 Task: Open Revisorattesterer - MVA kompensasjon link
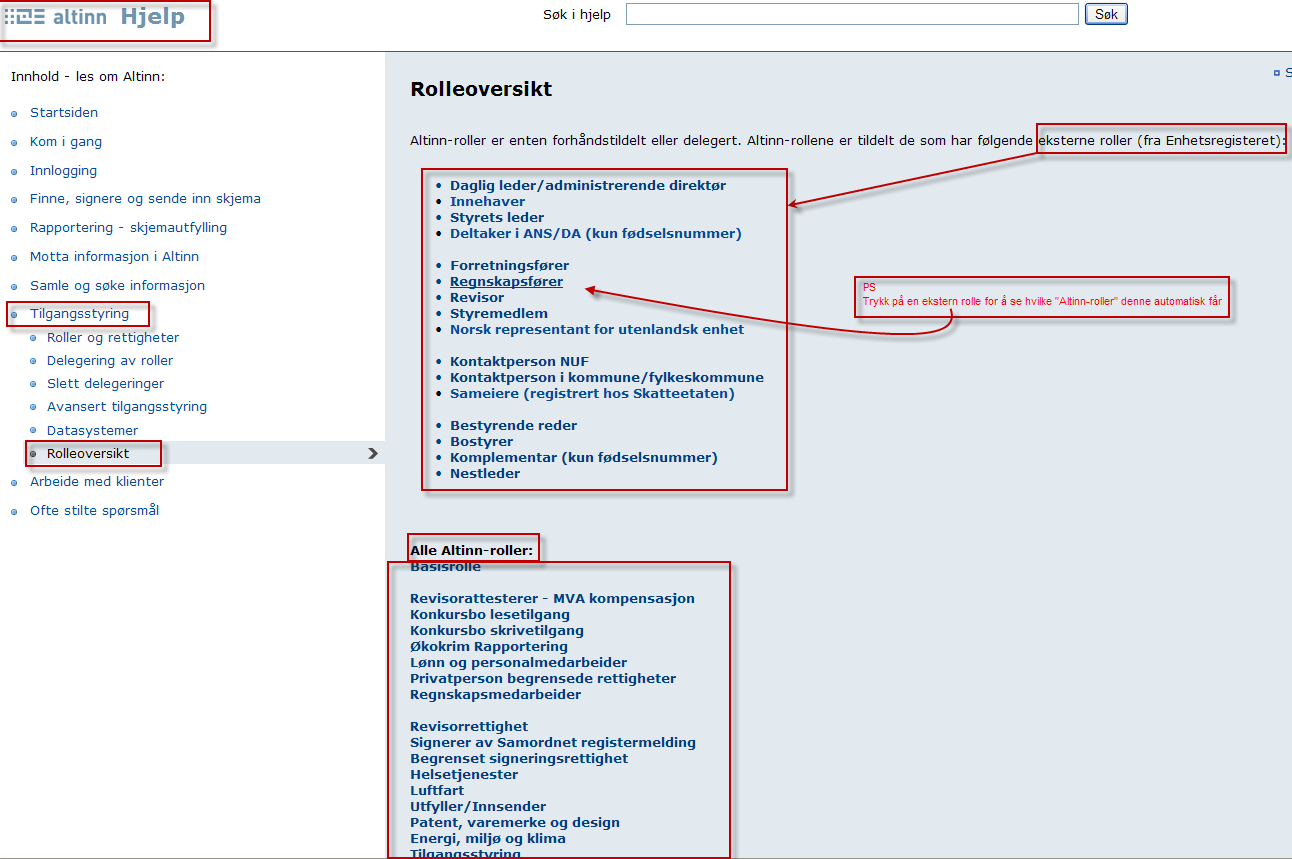(552, 599)
